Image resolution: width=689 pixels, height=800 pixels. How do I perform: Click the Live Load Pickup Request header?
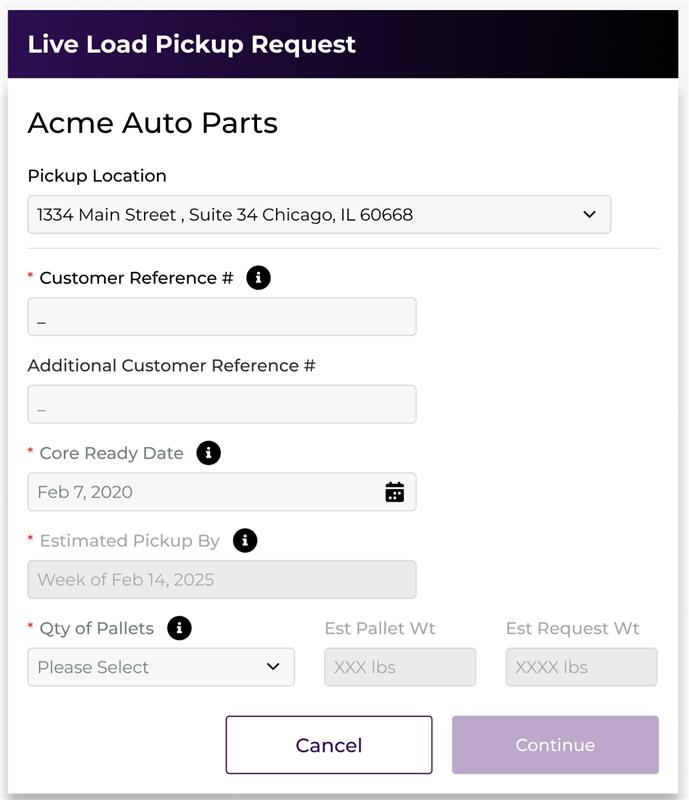coord(192,45)
